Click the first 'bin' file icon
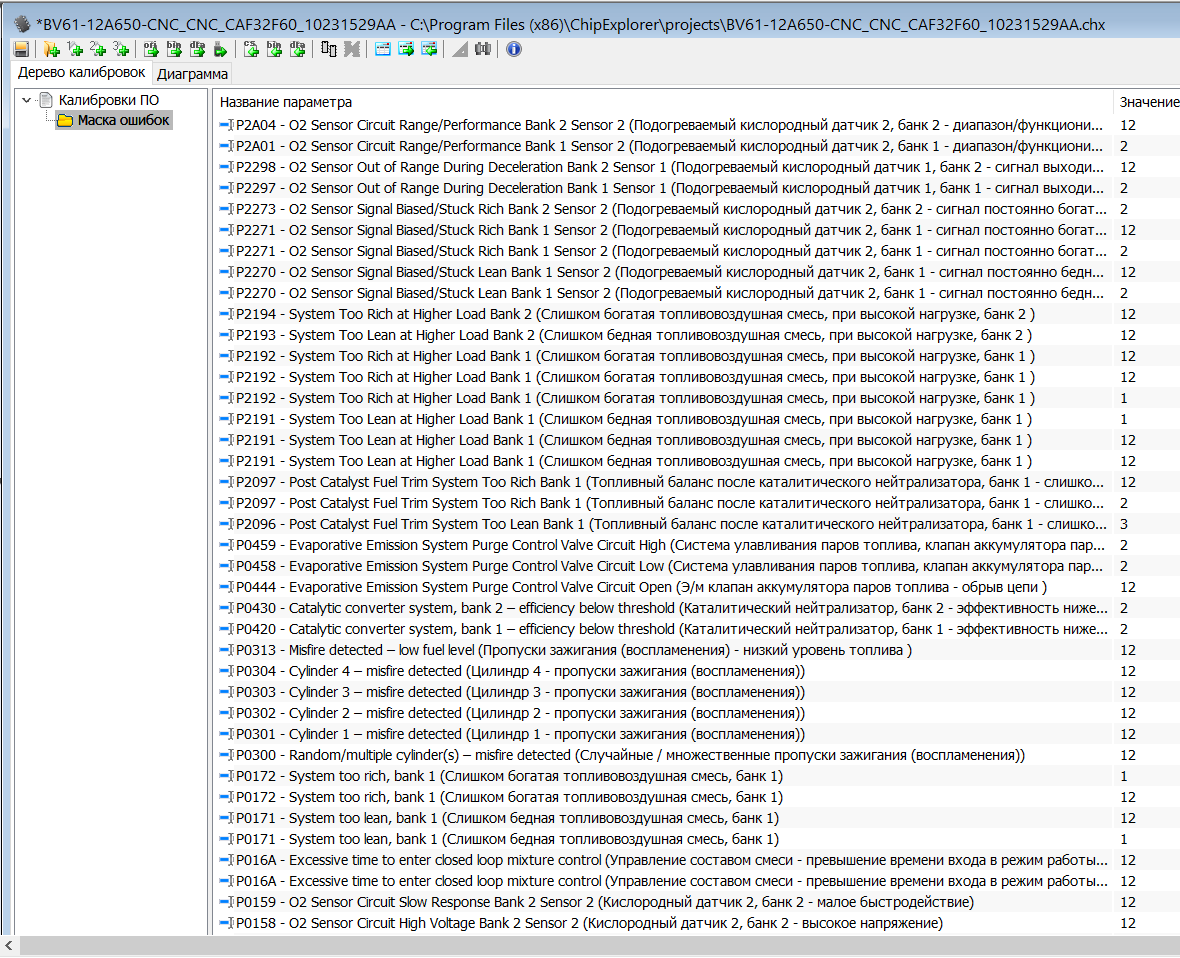This screenshot has height=958, width=1180. tap(174, 49)
